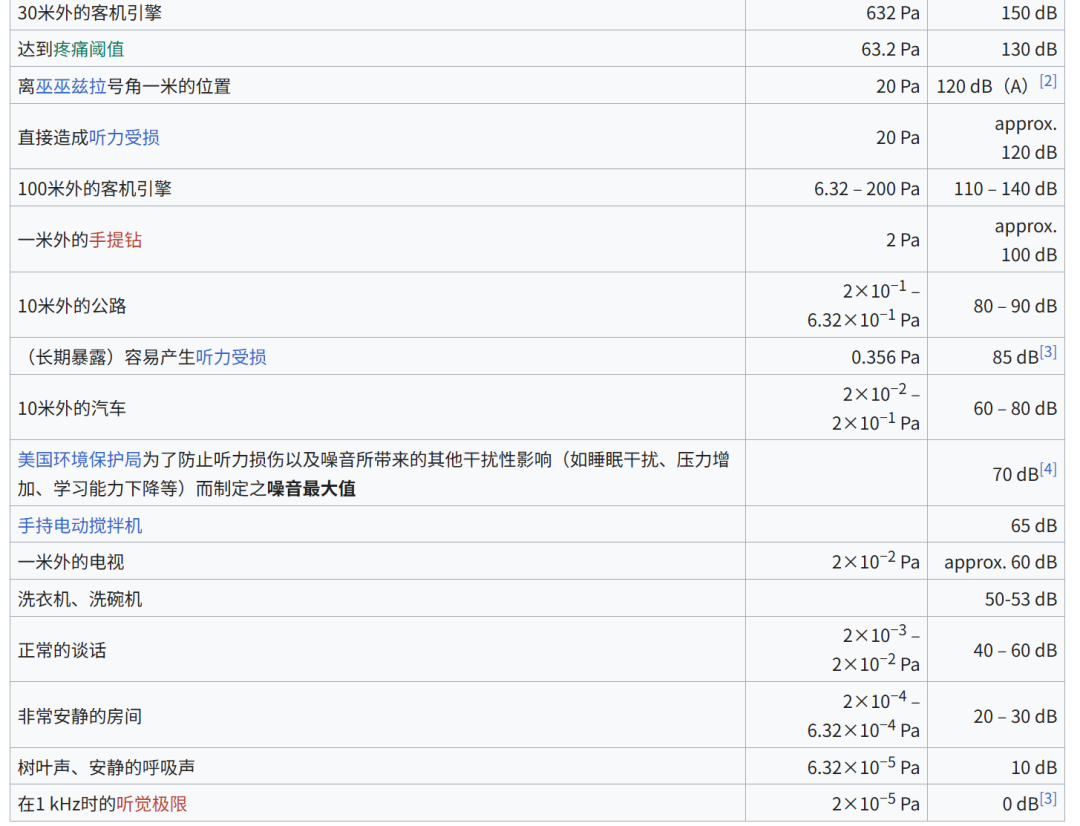Open 听力受损 link in 长期暴露 row
Viewport: 1080px width, 826px height.
tap(230, 357)
